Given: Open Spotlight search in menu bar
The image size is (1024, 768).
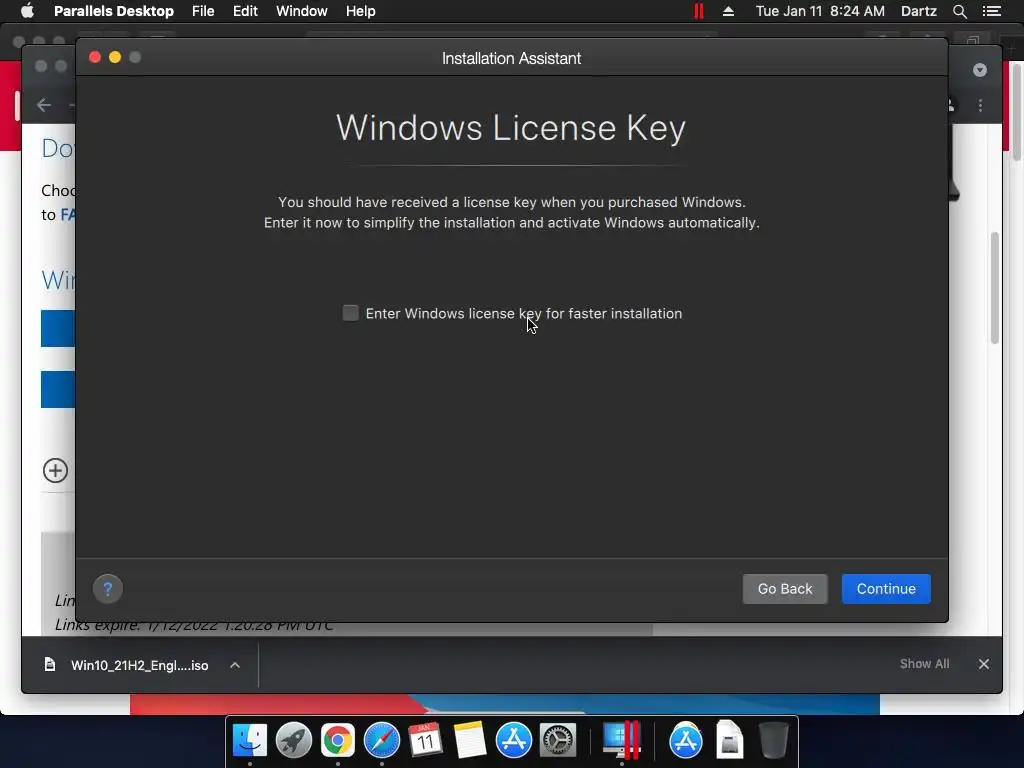Looking at the screenshot, I should (959, 11).
